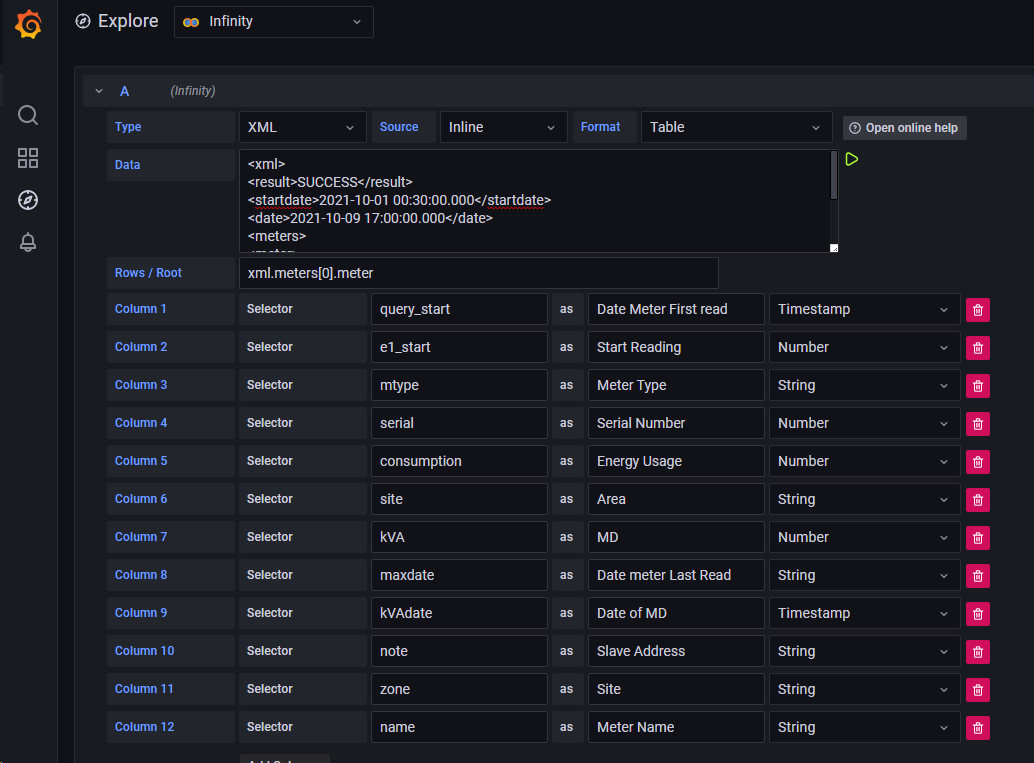The image size is (1034, 763).
Task: Click the Dashboards sidebar icon
Action: pyautogui.click(x=28, y=157)
